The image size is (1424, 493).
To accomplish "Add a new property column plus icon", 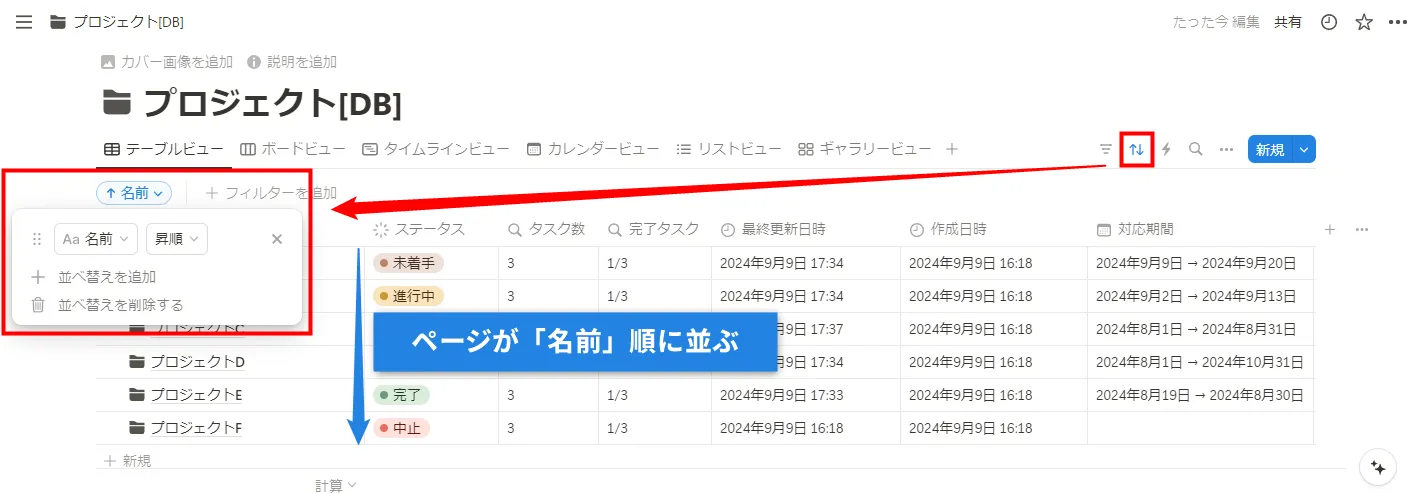I will (x=1330, y=229).
